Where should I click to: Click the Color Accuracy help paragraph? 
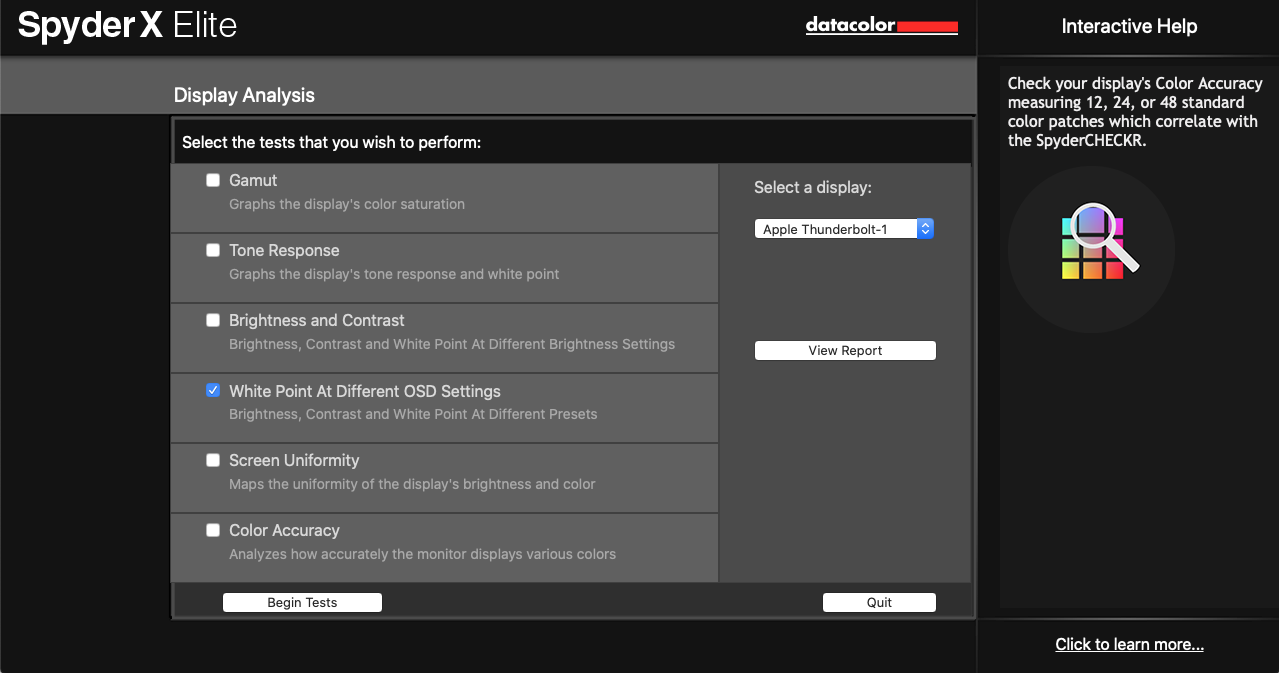click(1133, 112)
